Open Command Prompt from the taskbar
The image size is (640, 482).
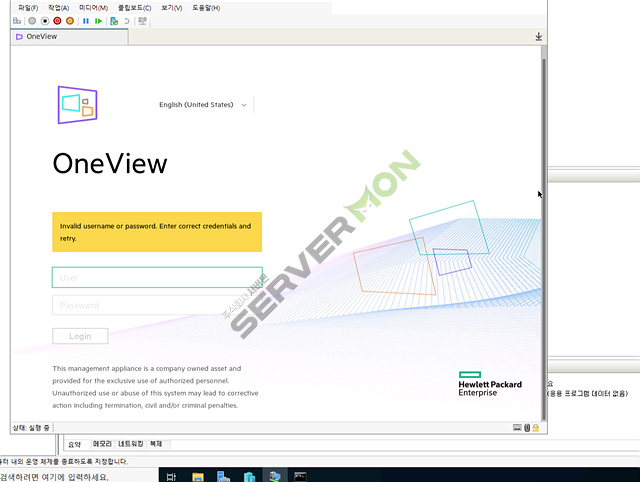(x=300, y=476)
